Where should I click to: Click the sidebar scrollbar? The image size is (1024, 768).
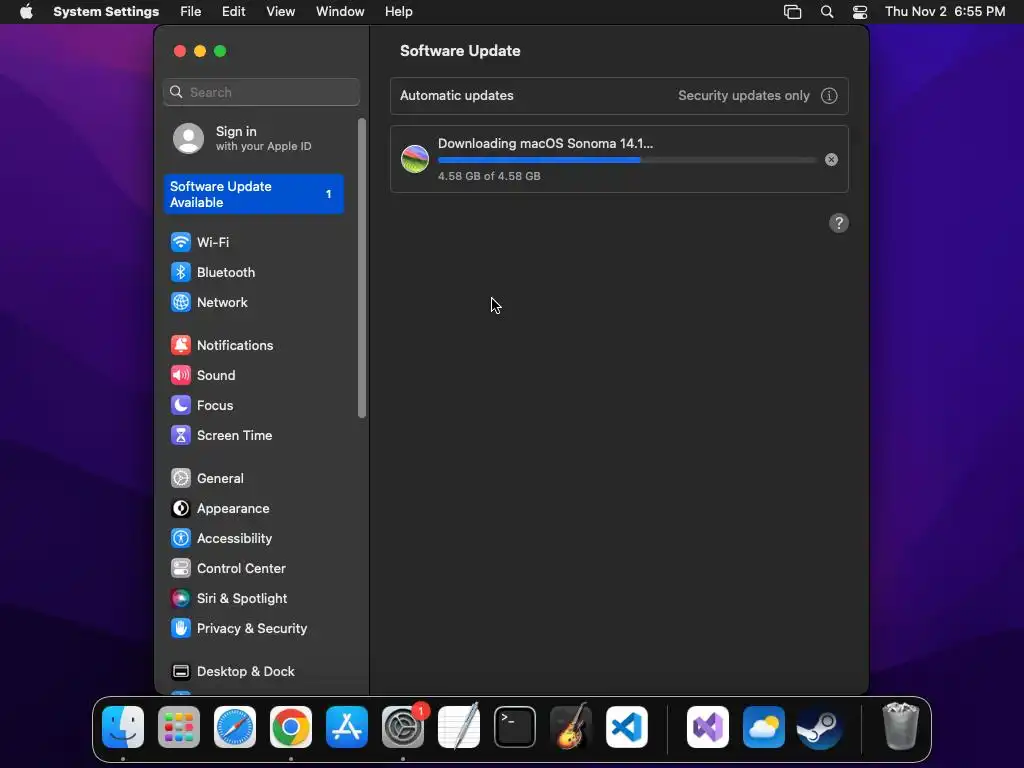point(362,268)
